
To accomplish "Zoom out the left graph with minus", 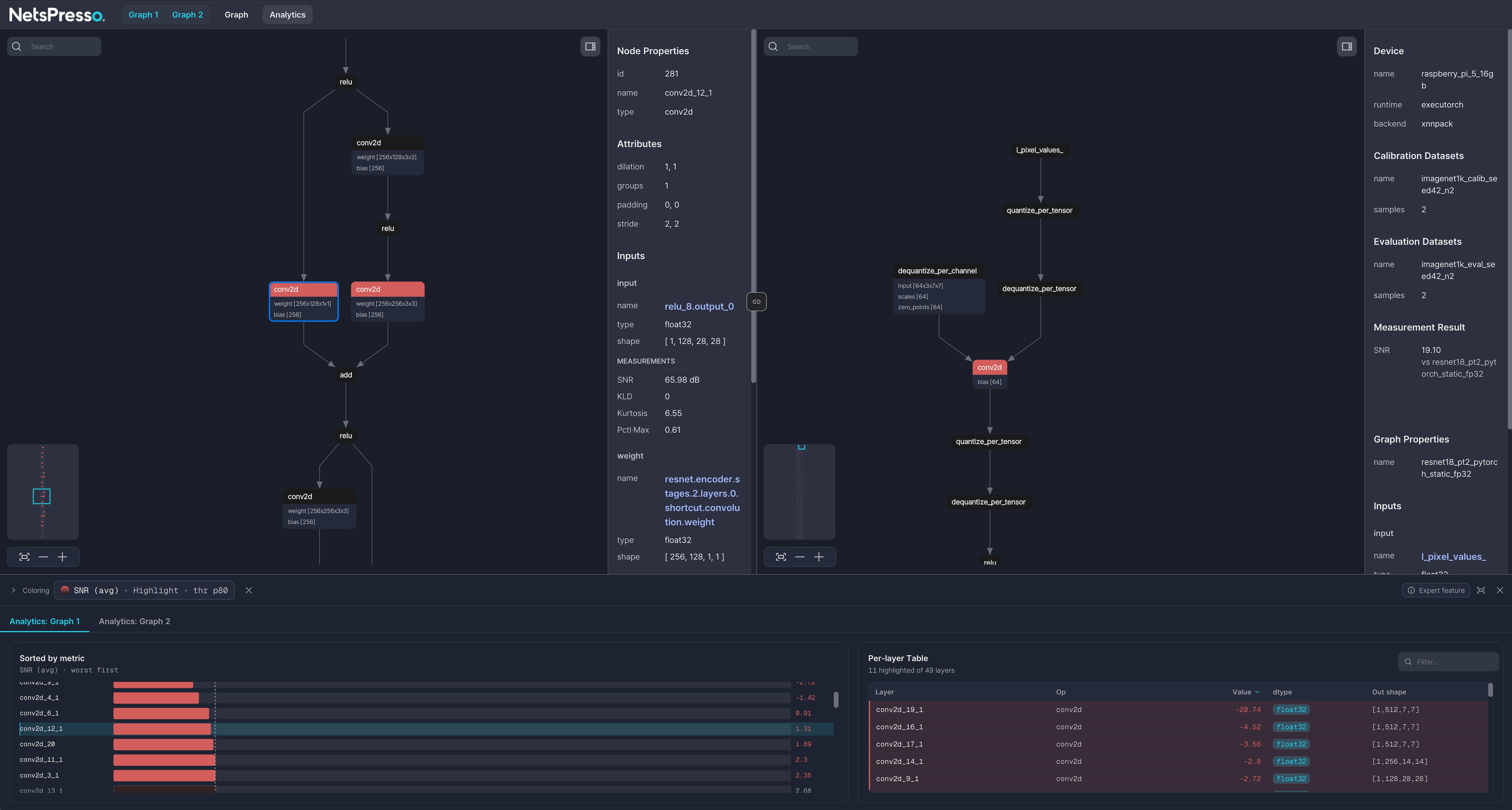I will pyautogui.click(x=43, y=557).
